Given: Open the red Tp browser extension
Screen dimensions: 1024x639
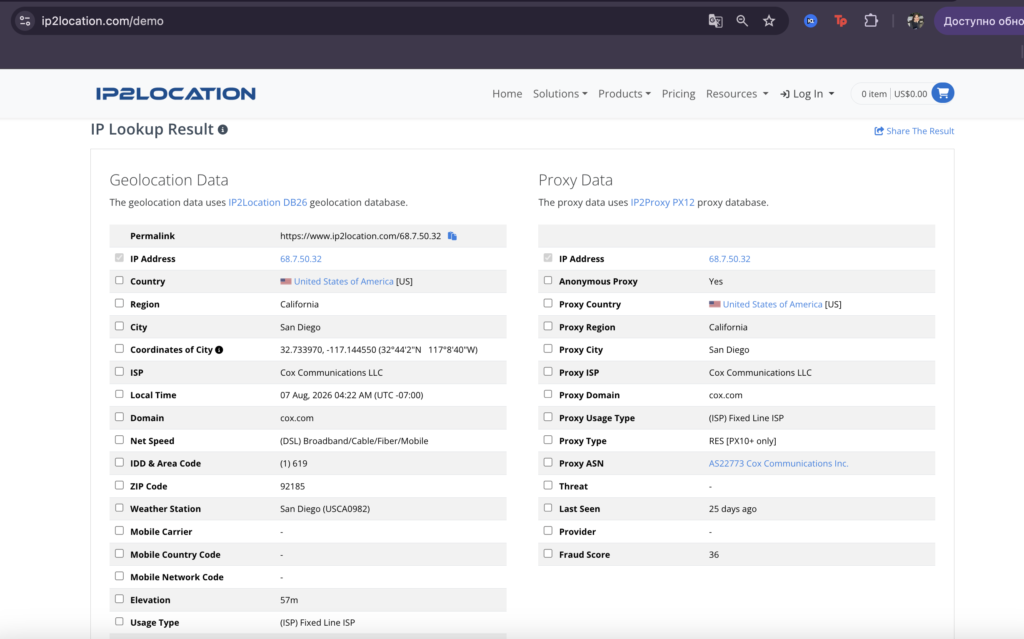Looking at the screenshot, I should pyautogui.click(x=840, y=21).
